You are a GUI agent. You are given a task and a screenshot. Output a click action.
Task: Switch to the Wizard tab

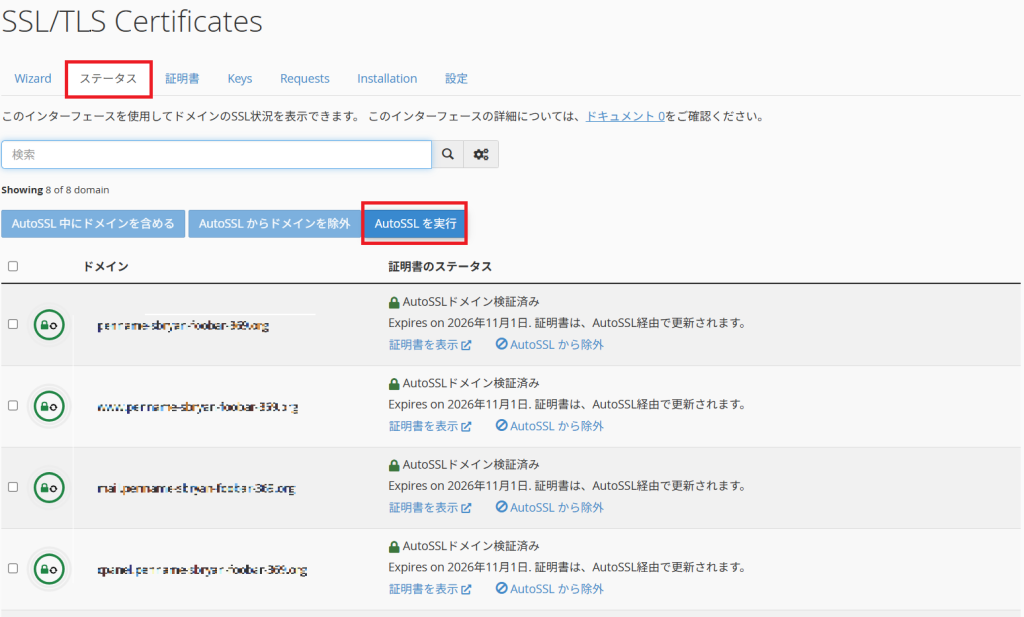pos(33,78)
